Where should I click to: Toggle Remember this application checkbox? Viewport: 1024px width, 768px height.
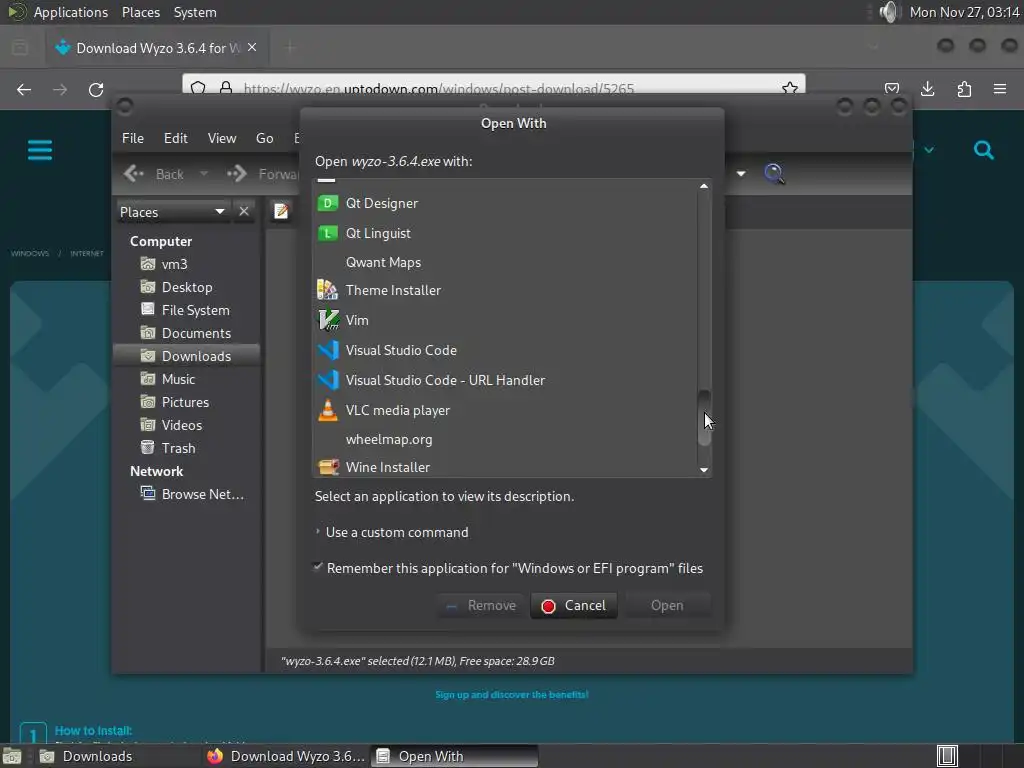(x=318, y=567)
